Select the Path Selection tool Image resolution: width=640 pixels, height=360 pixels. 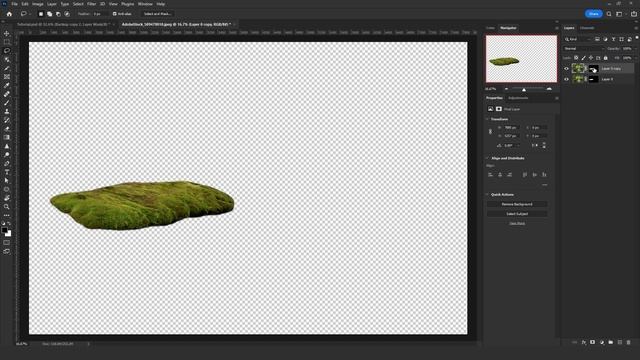coord(7,180)
